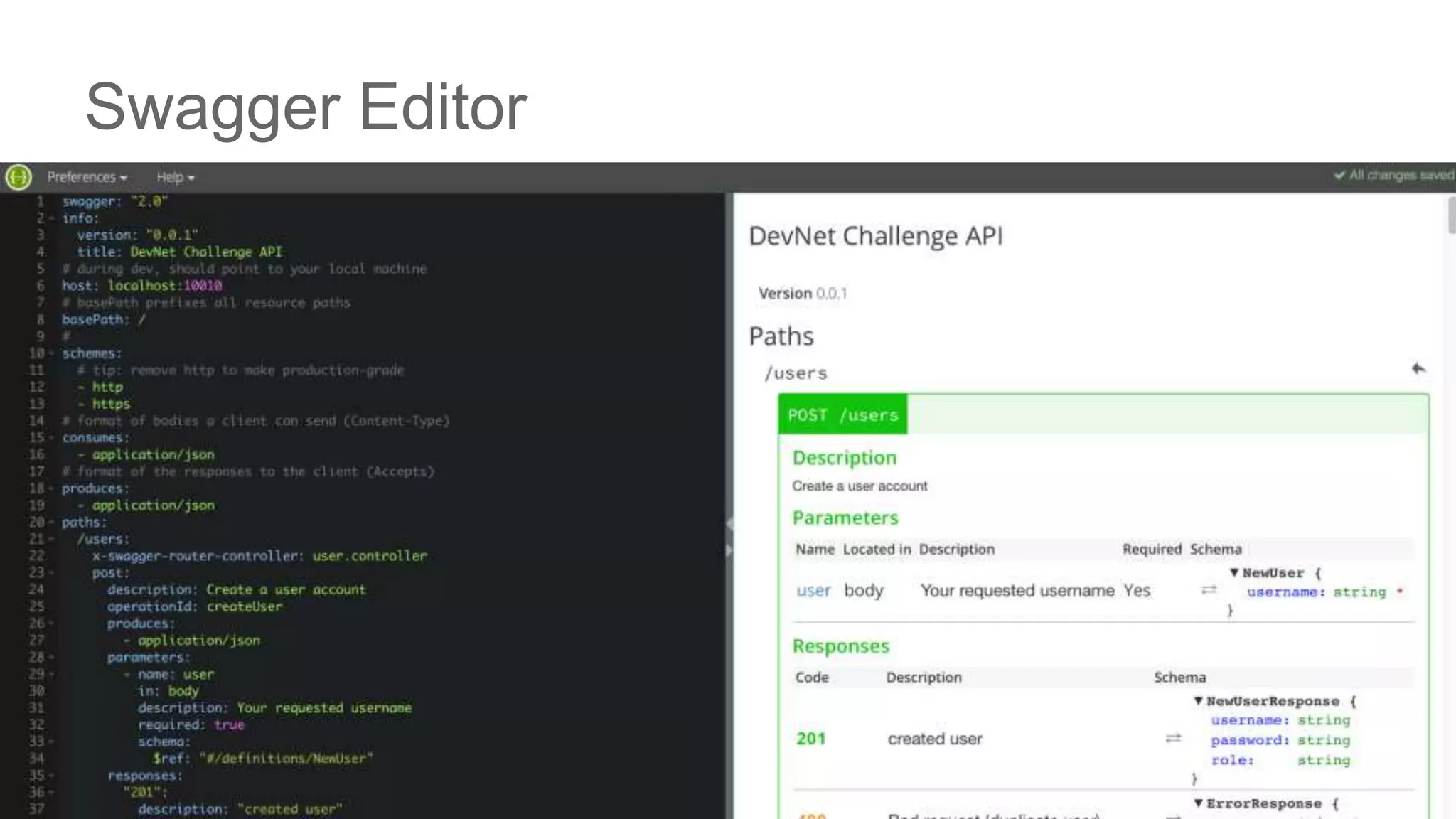Screen dimensions: 1456x819
Task: Open the Help menu
Action: (175, 177)
